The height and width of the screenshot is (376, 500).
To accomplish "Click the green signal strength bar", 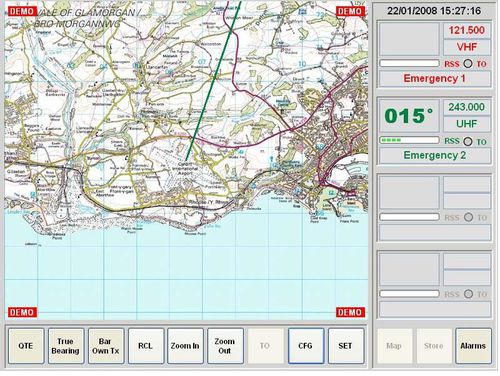I will tap(409, 140).
